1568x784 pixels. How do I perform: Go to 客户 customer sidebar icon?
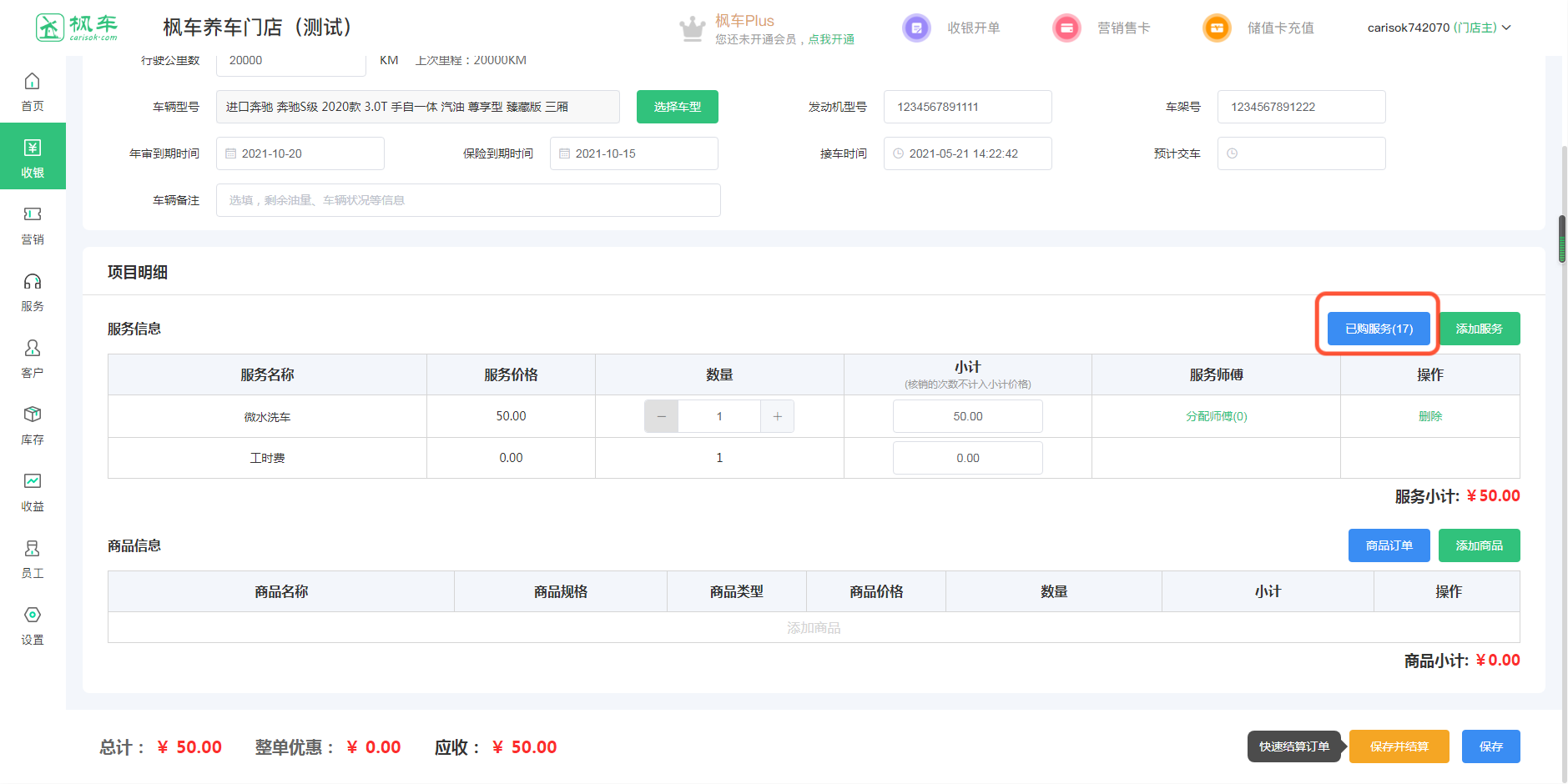pos(33,349)
